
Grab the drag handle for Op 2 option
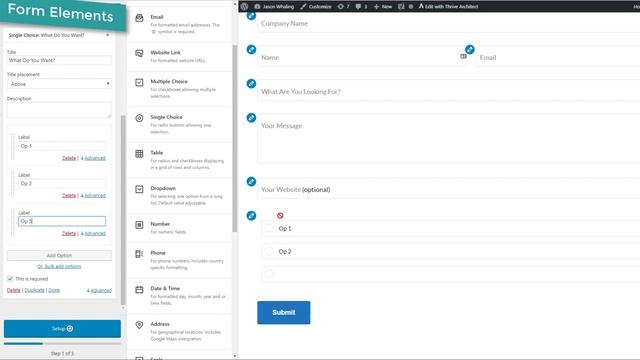click(x=13, y=184)
